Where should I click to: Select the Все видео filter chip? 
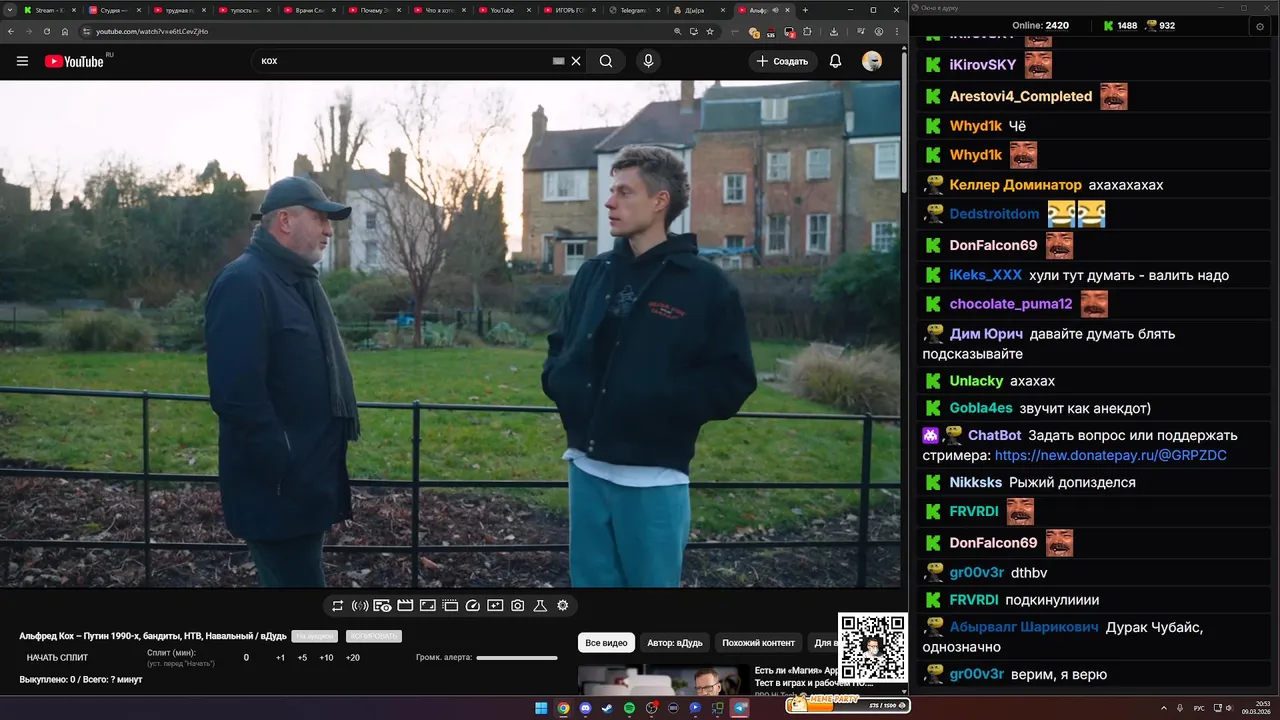pyautogui.click(x=606, y=643)
